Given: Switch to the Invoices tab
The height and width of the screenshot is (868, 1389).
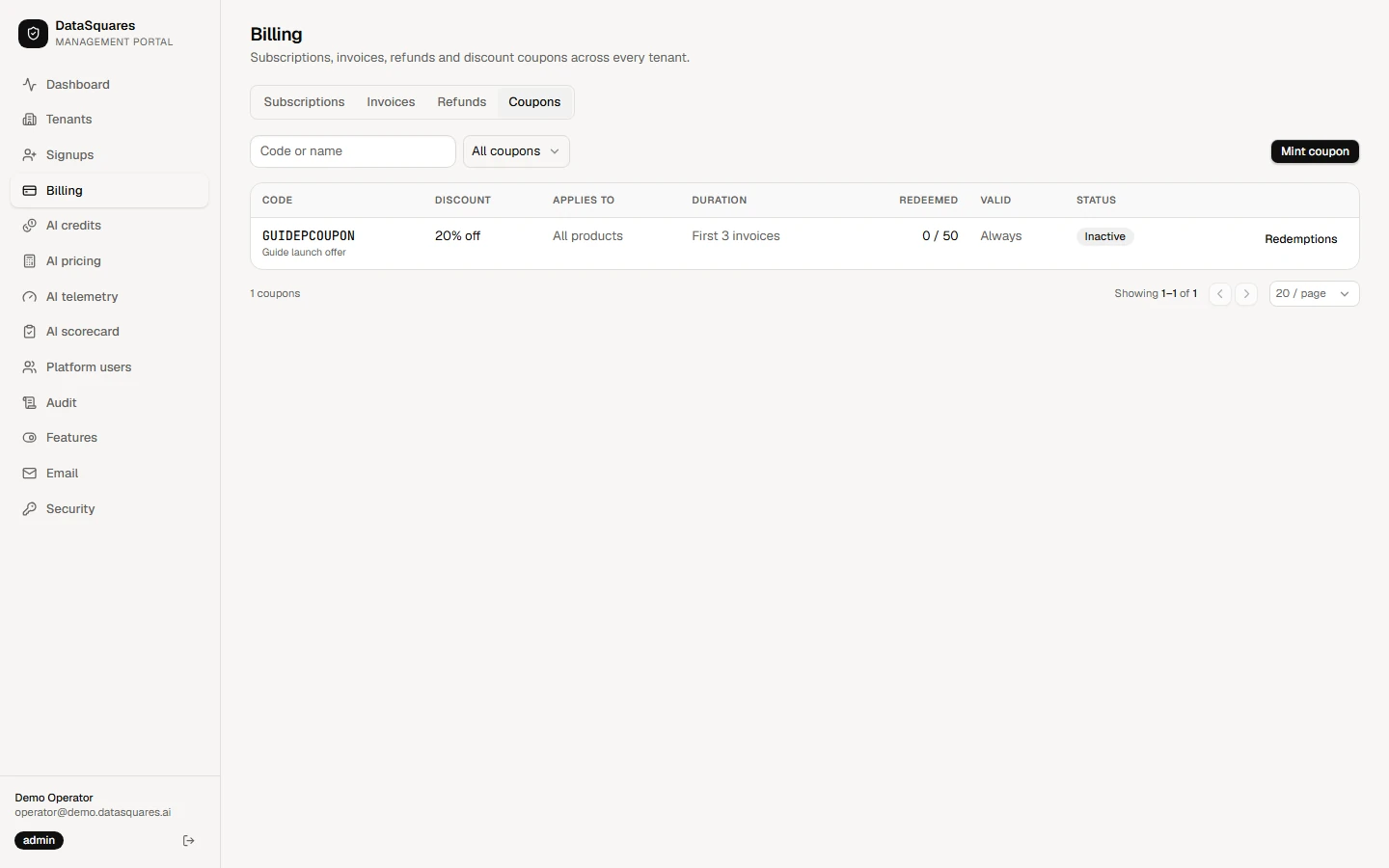Looking at the screenshot, I should (x=391, y=102).
